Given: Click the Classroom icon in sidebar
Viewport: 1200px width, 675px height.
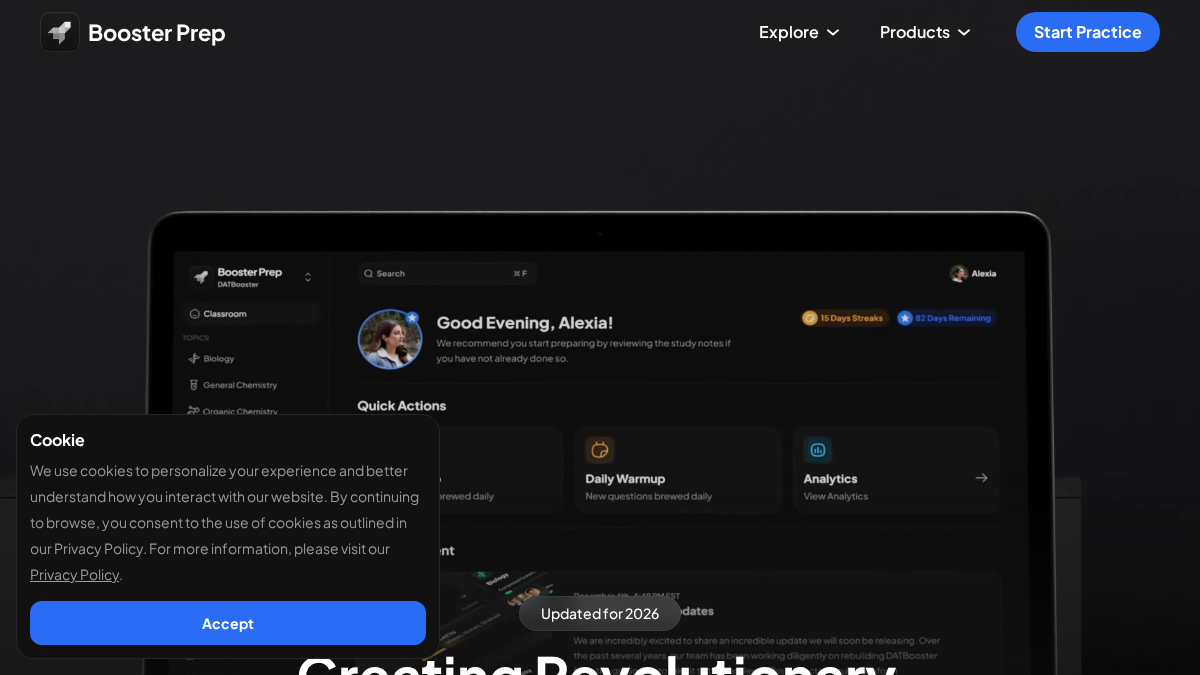Looking at the screenshot, I should (194, 313).
